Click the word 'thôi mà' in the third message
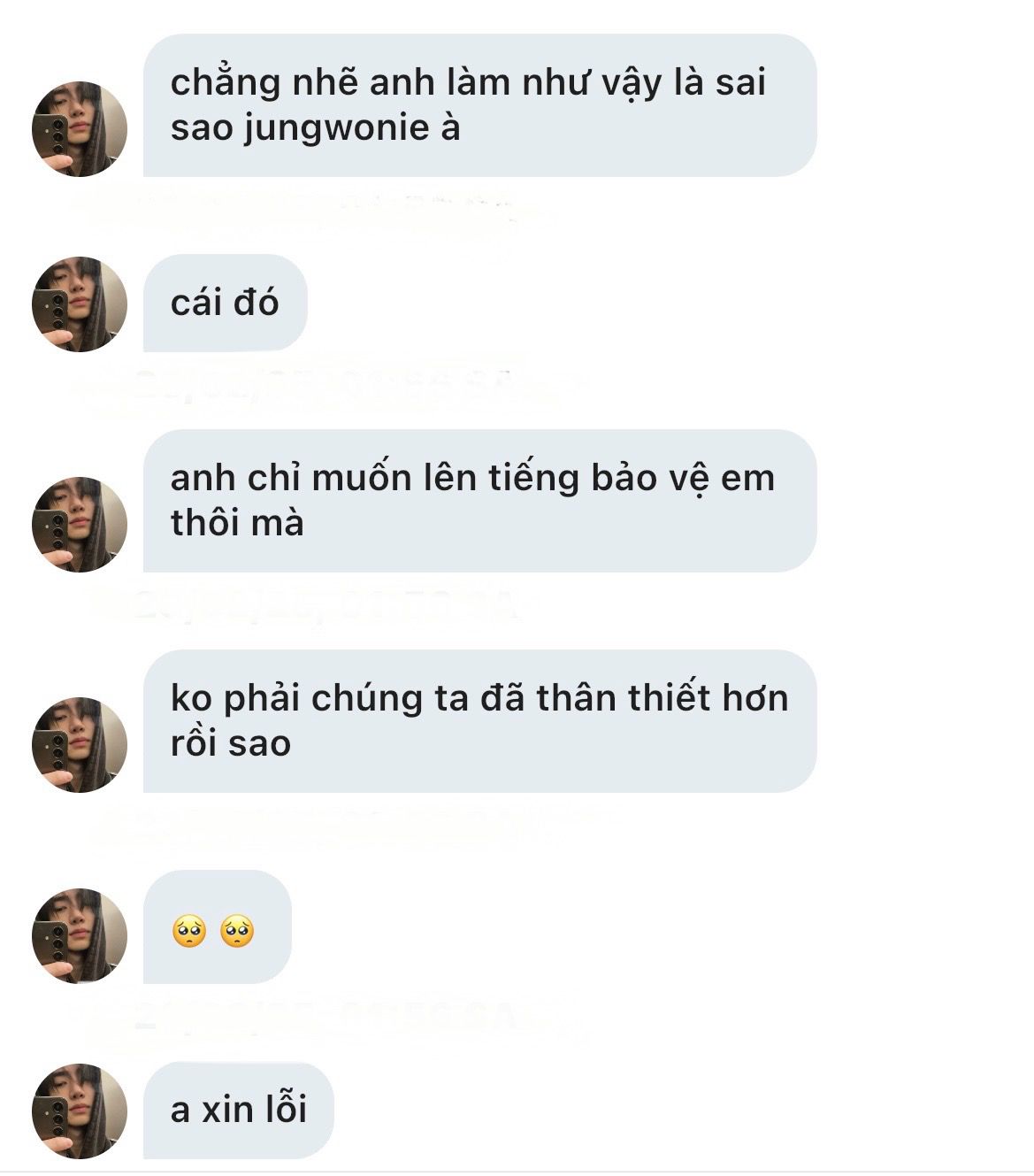1034x1176 pixels. (237, 523)
